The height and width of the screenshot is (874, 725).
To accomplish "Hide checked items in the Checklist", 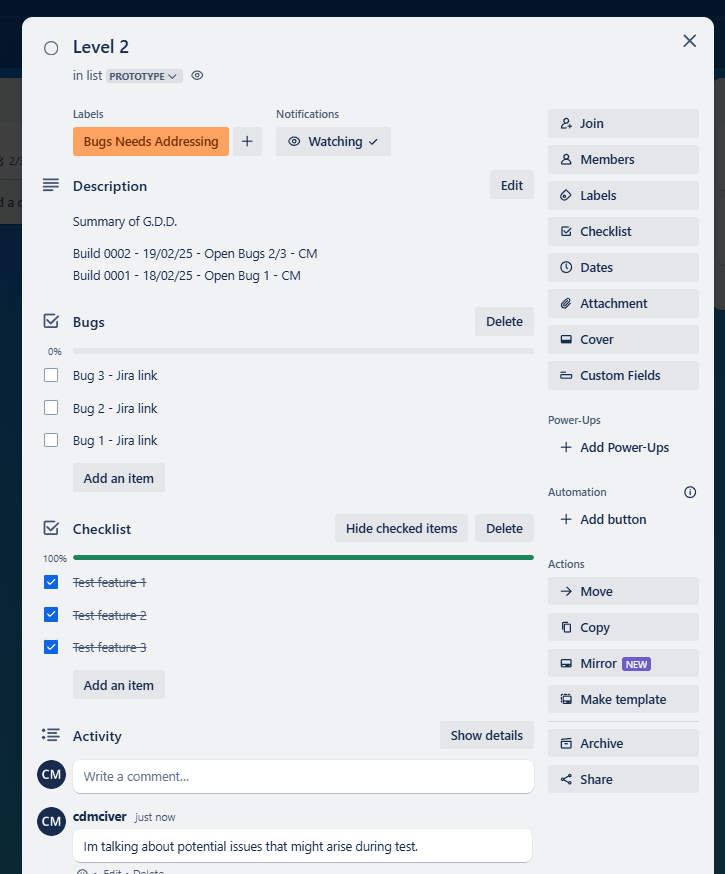I will tap(401, 528).
